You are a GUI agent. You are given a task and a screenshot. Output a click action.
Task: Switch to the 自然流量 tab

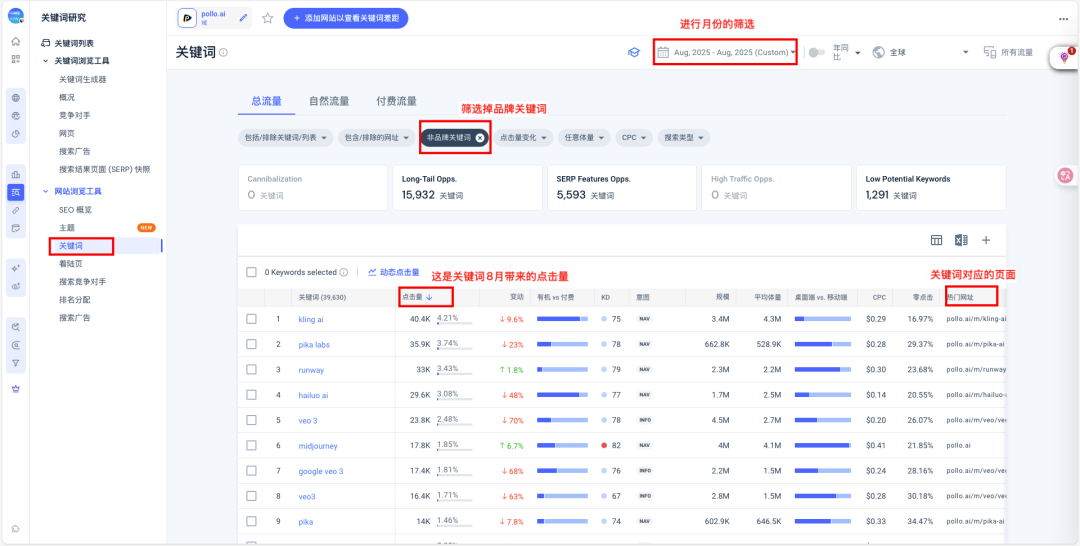tap(329, 101)
